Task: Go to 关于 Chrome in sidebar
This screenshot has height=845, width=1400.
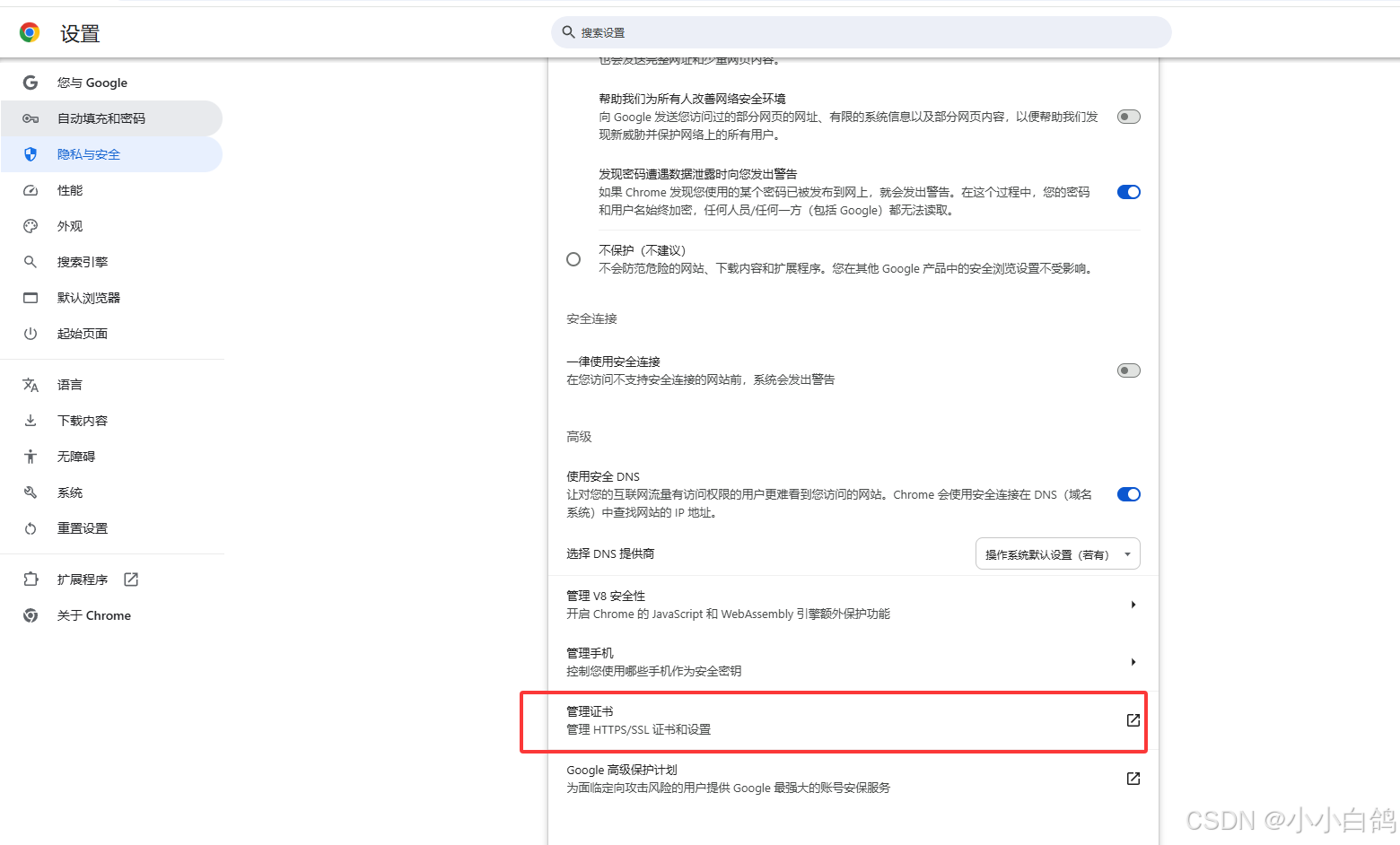Action: [93, 615]
